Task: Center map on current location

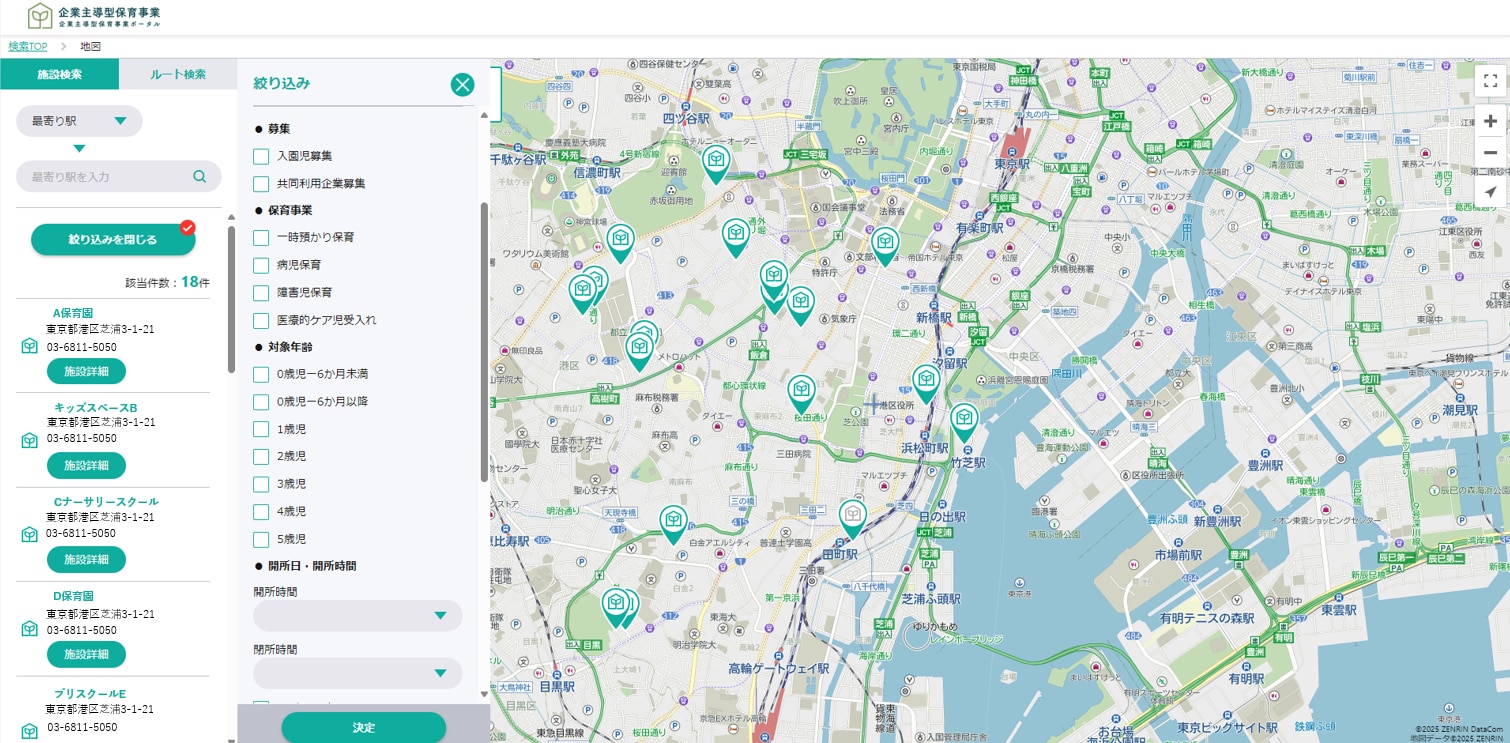Action: 1490,192
